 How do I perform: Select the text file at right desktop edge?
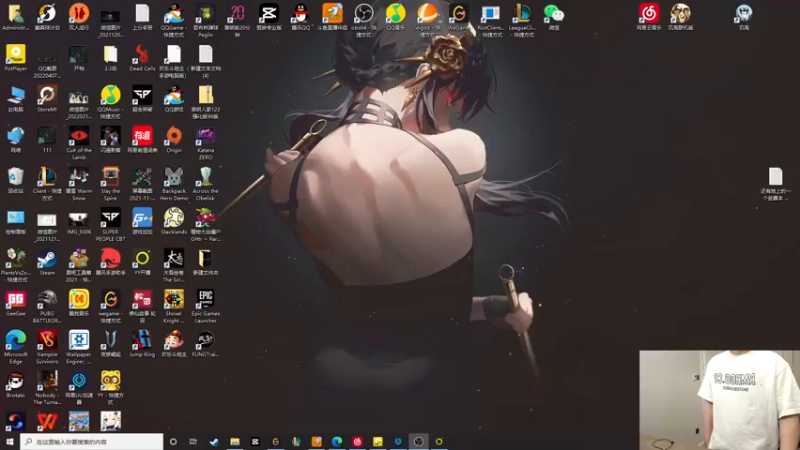[776, 177]
